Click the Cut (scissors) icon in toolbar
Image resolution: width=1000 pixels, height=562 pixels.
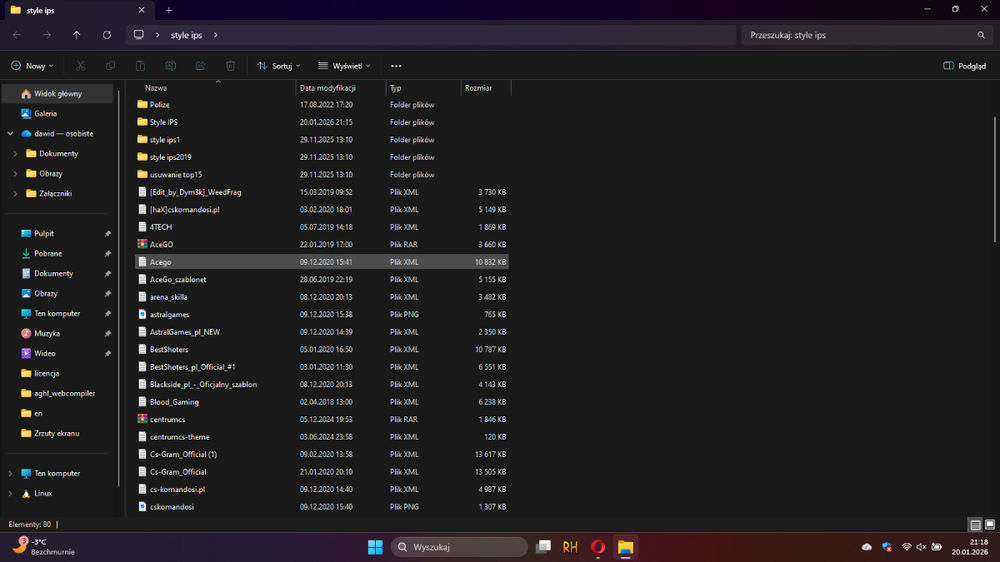(x=81, y=66)
